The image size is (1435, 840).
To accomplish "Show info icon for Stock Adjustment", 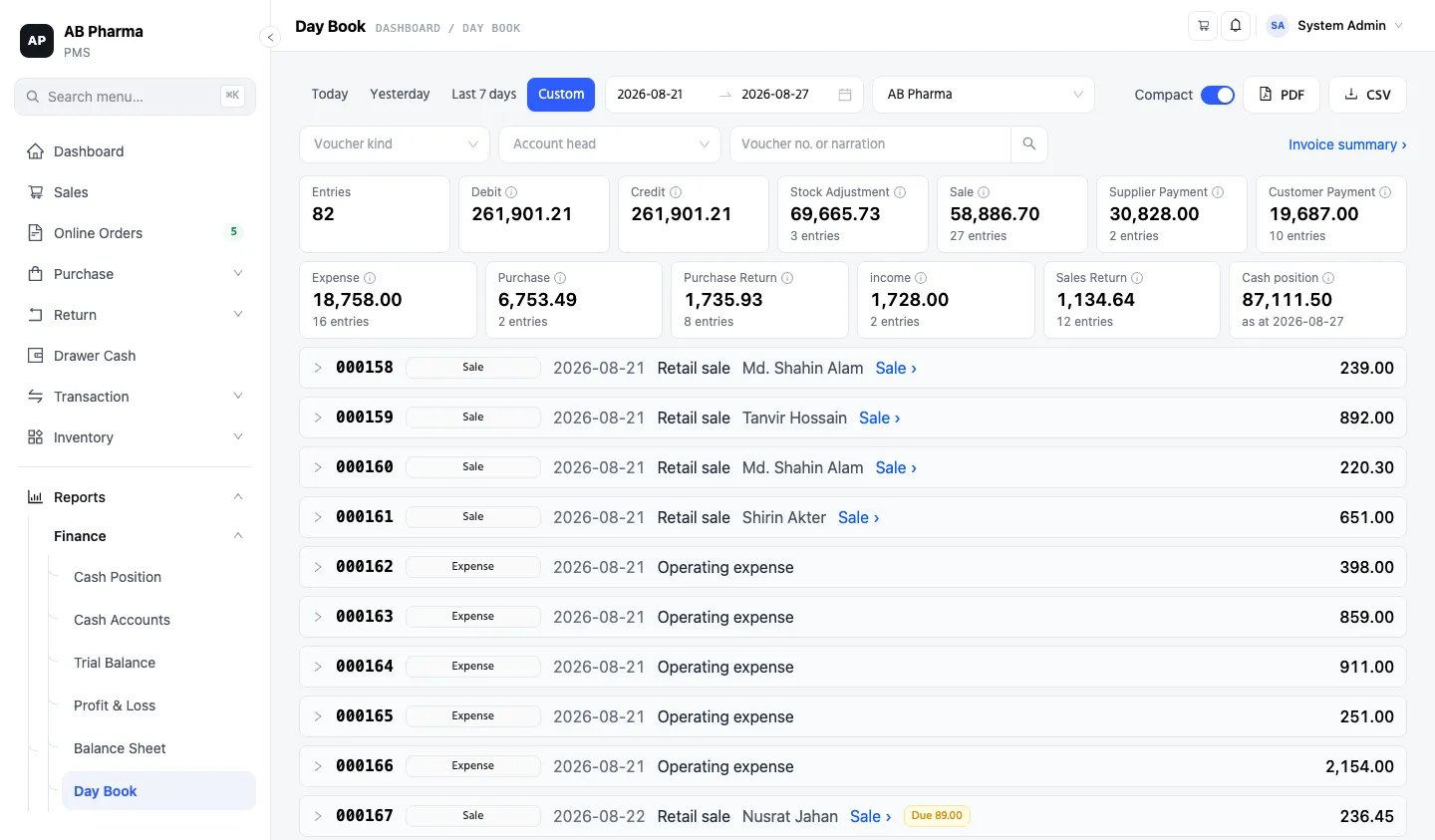I will pyautogui.click(x=900, y=192).
